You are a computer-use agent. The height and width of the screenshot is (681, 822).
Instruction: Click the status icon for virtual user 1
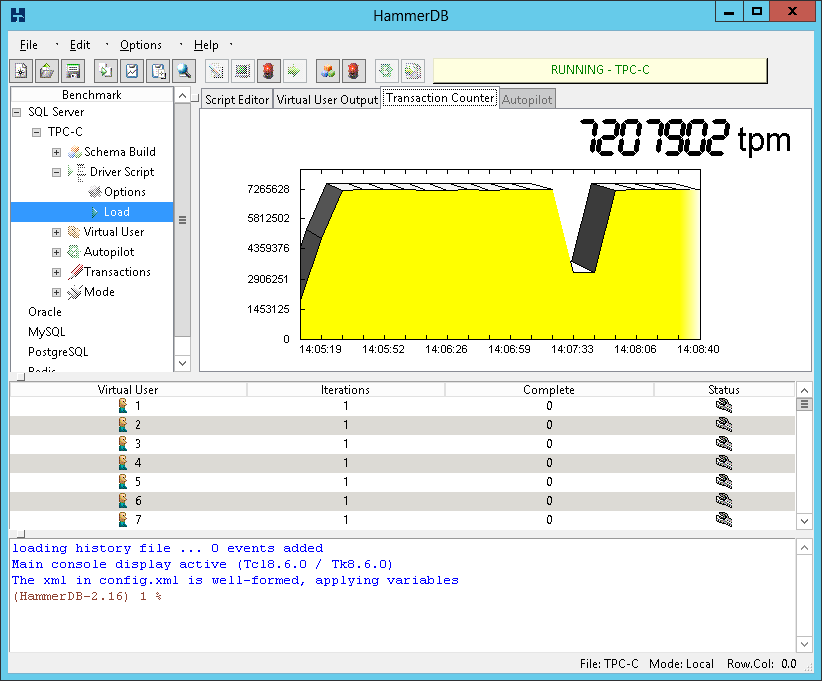coord(724,405)
